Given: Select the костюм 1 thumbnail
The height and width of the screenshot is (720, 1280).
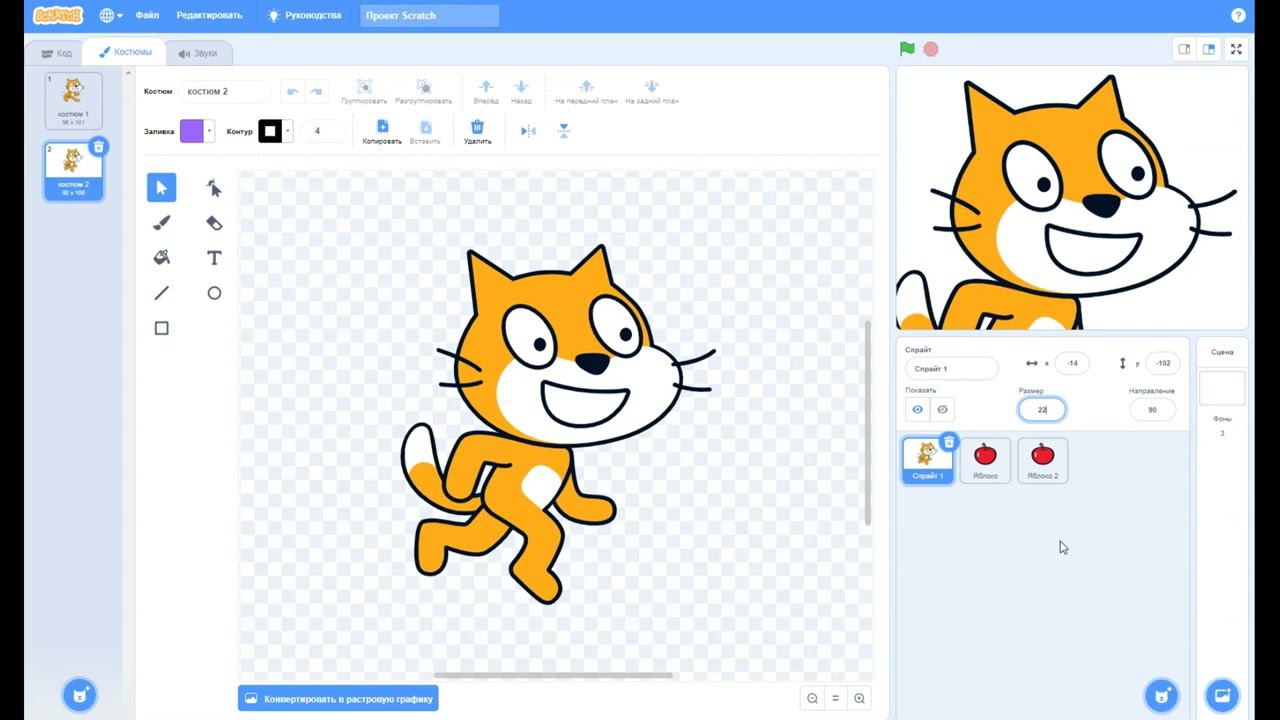Looking at the screenshot, I should (73, 100).
